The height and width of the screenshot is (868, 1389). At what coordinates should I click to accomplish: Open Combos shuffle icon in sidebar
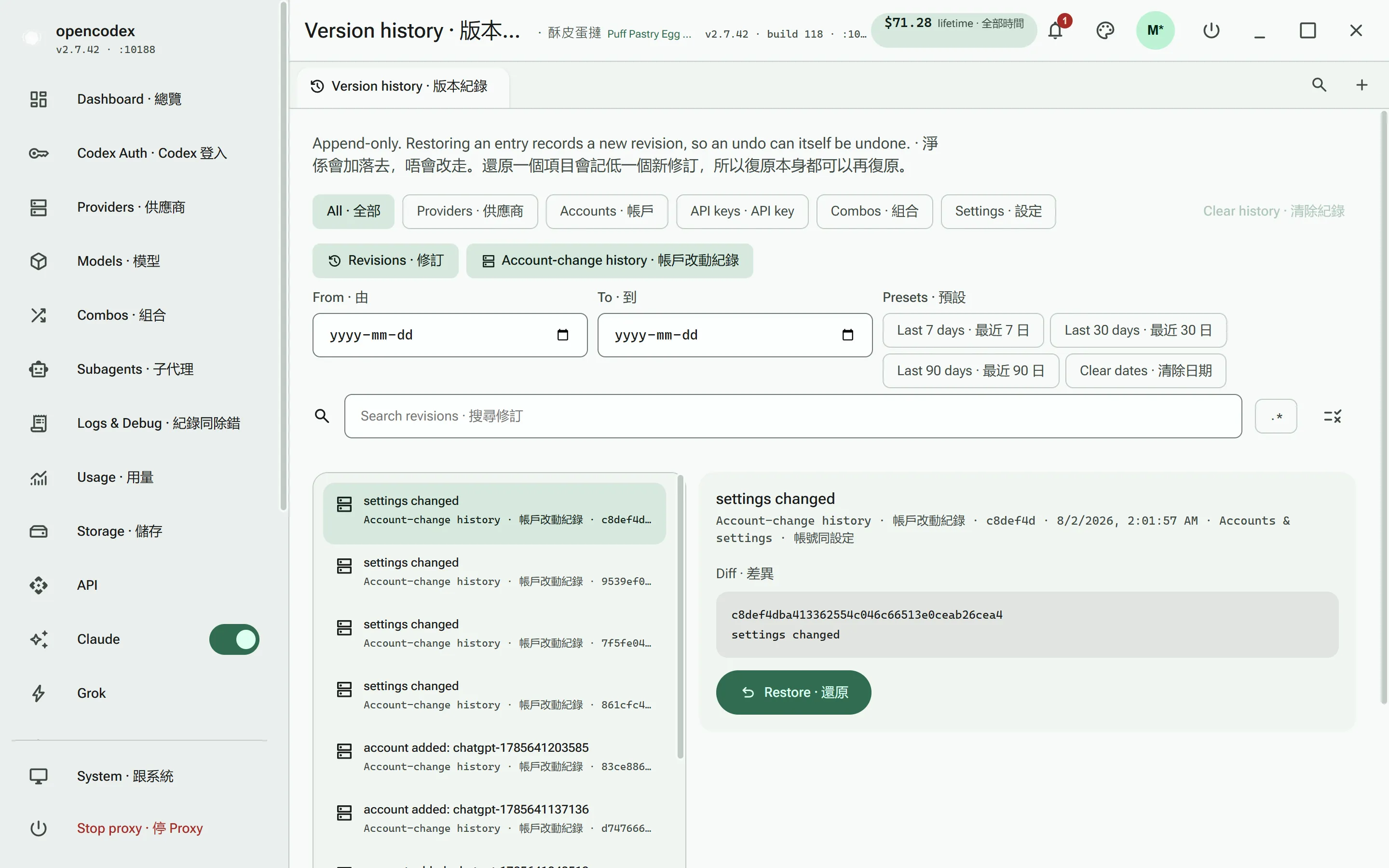(39, 315)
